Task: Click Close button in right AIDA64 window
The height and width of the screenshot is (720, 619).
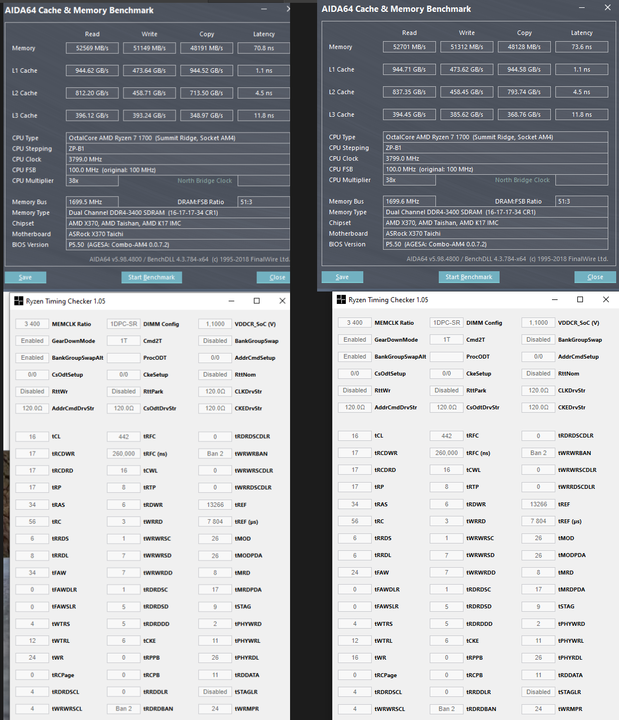Action: coord(595,277)
